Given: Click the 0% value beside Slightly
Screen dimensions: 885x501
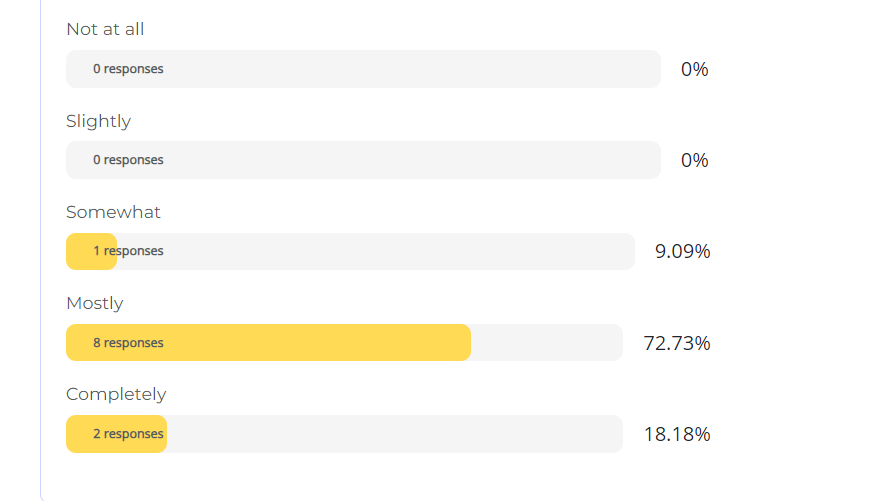Looking at the screenshot, I should [694, 160].
